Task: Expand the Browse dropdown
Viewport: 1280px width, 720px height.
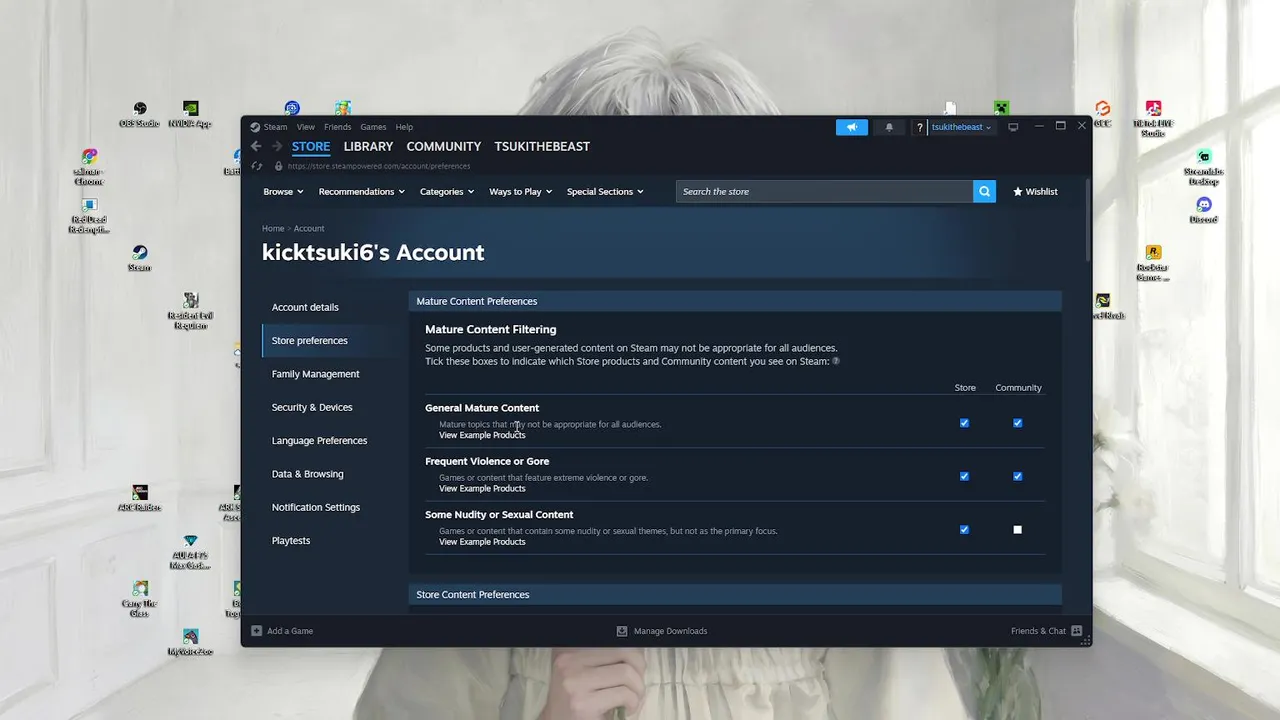Action: coord(284,191)
